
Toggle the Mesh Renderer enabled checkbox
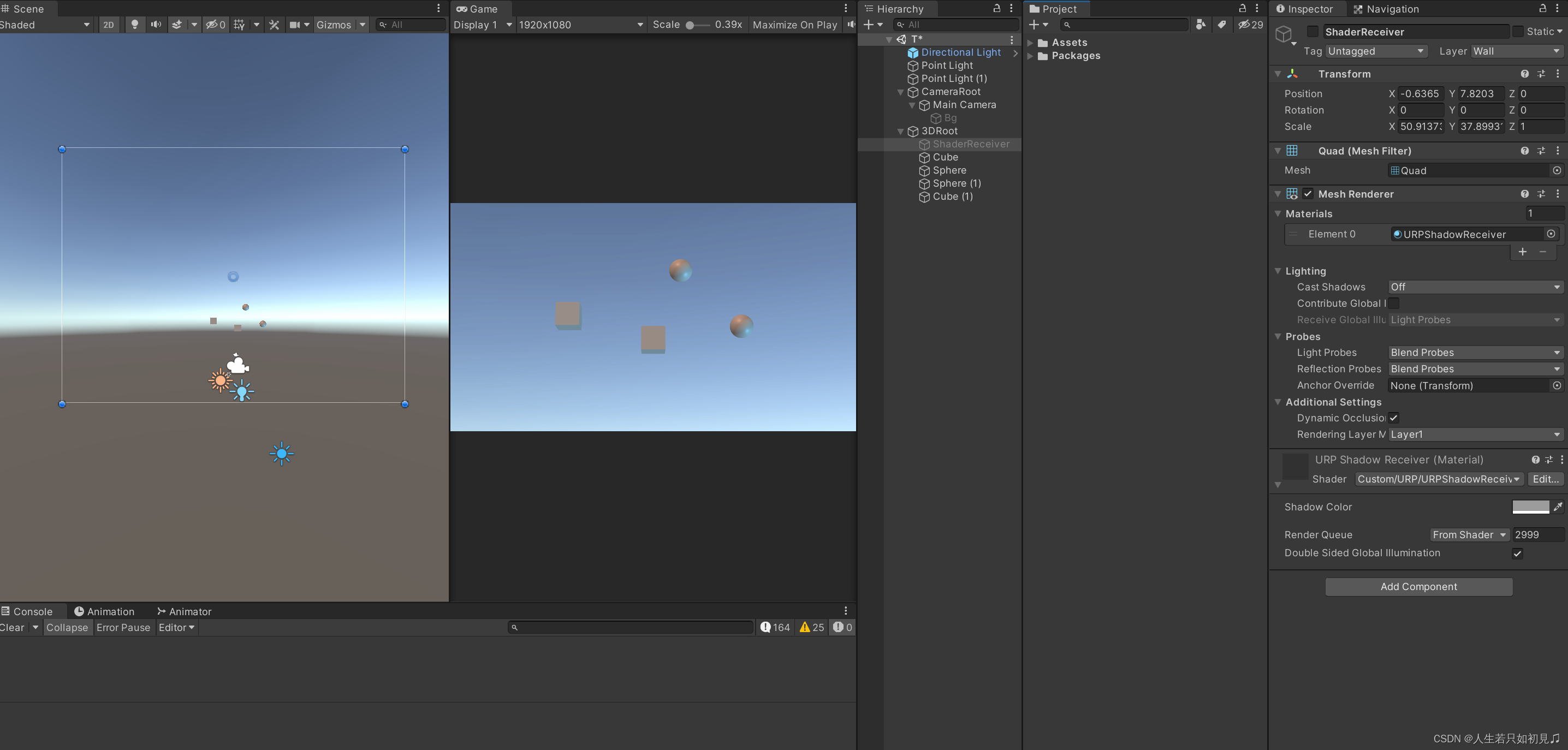tap(1308, 194)
